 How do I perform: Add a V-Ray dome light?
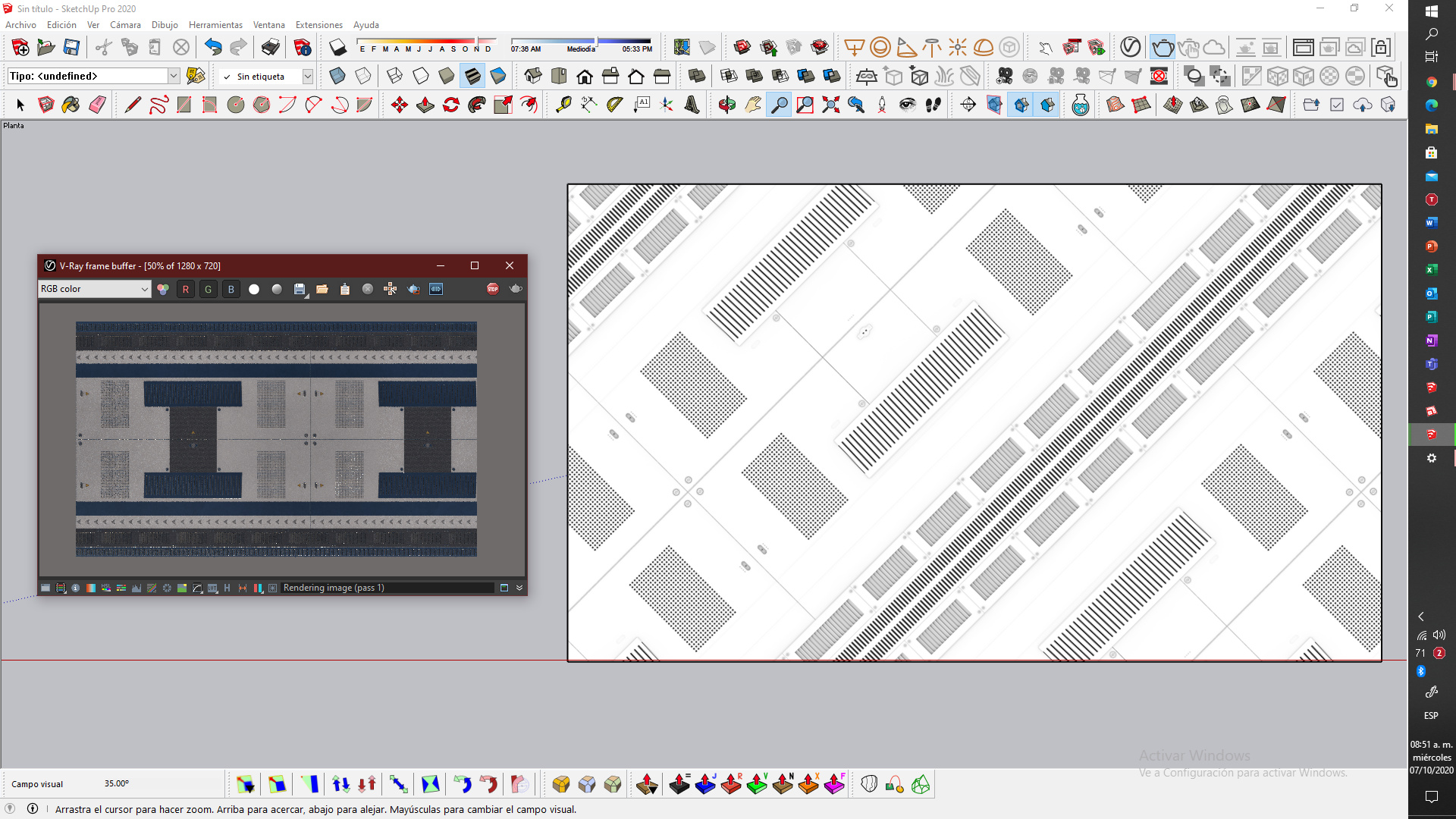pyautogui.click(x=984, y=47)
